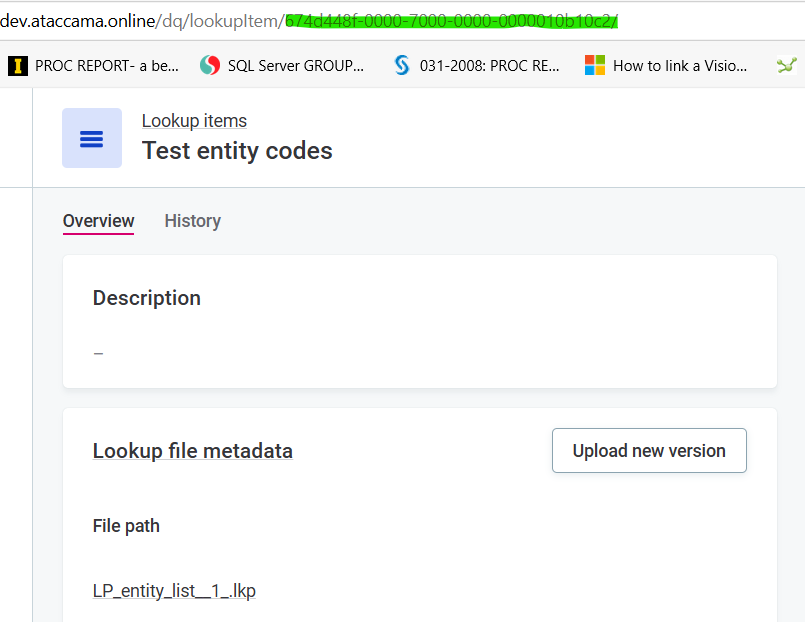Select the Overview tab
805x622 pixels.
click(99, 221)
